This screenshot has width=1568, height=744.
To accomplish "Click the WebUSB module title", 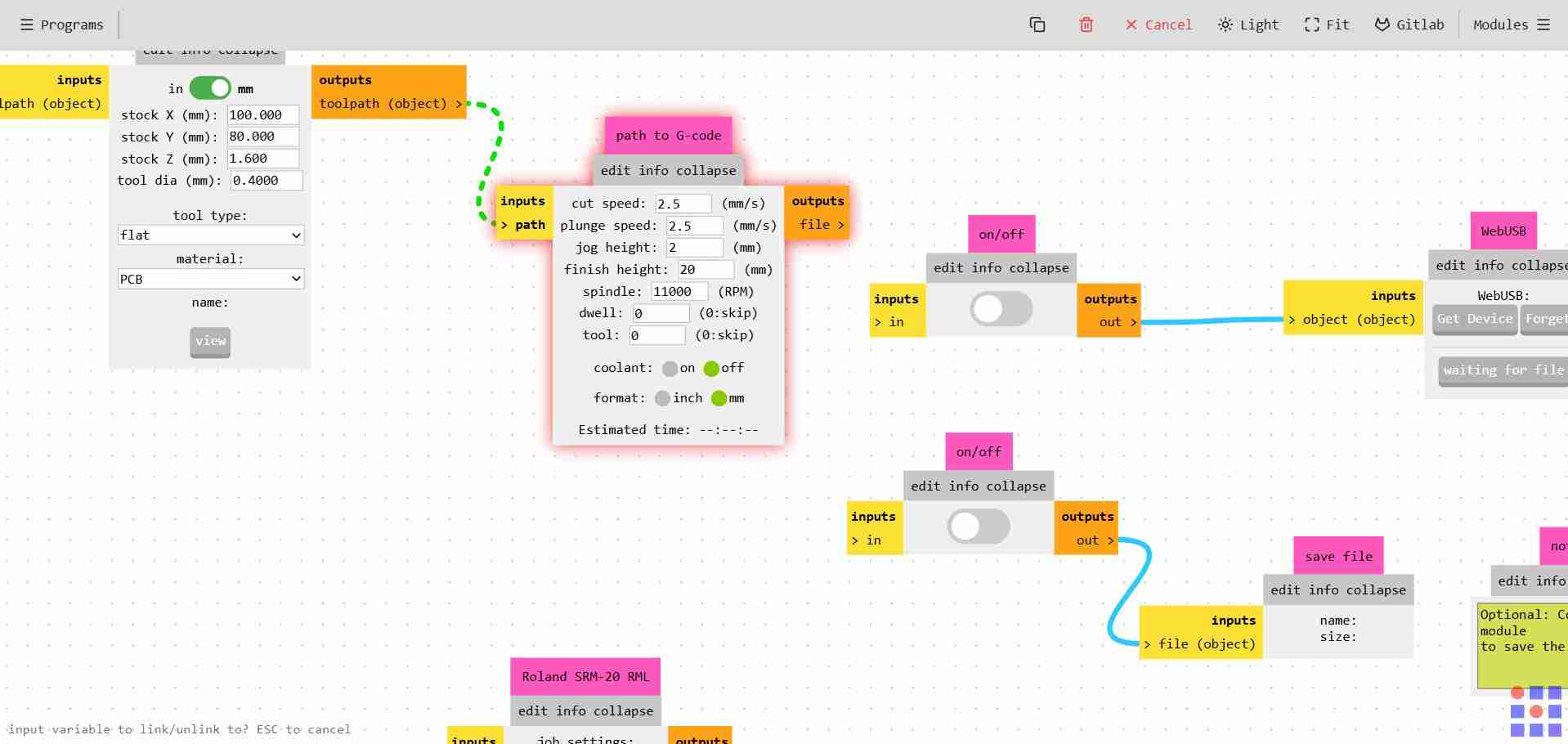I will [1503, 231].
